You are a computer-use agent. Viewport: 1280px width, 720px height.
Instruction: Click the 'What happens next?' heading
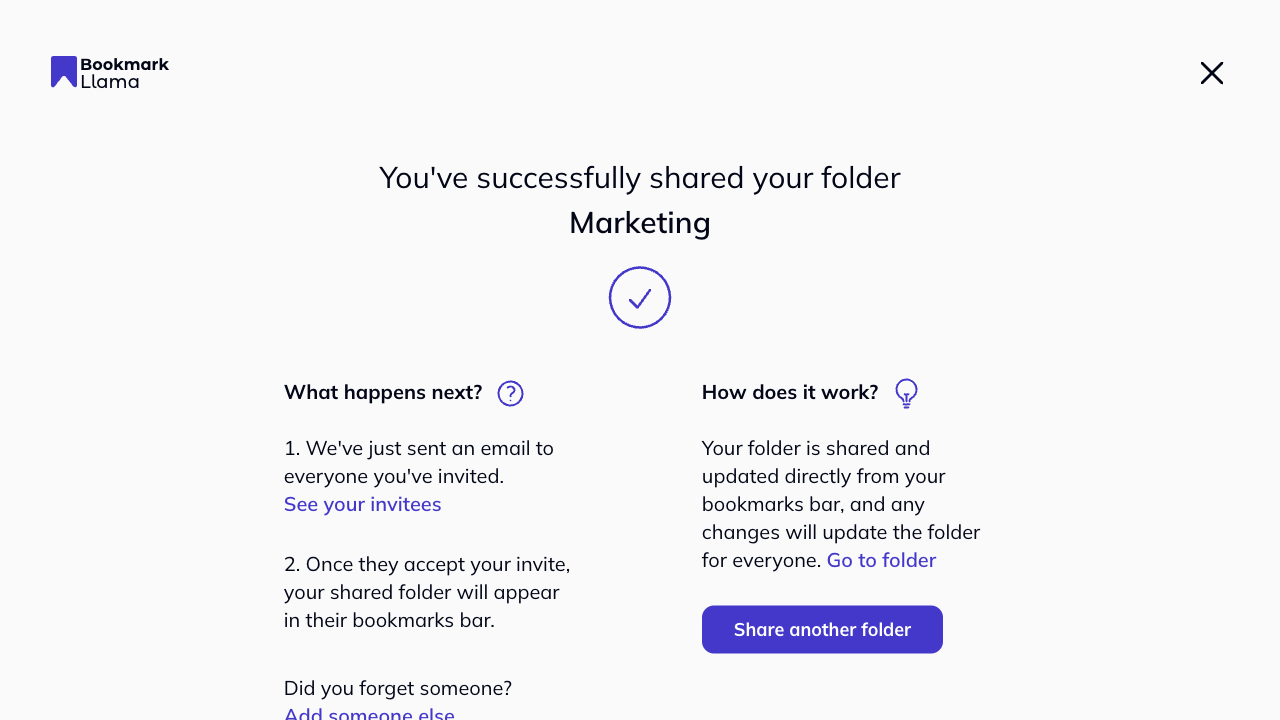pos(383,392)
